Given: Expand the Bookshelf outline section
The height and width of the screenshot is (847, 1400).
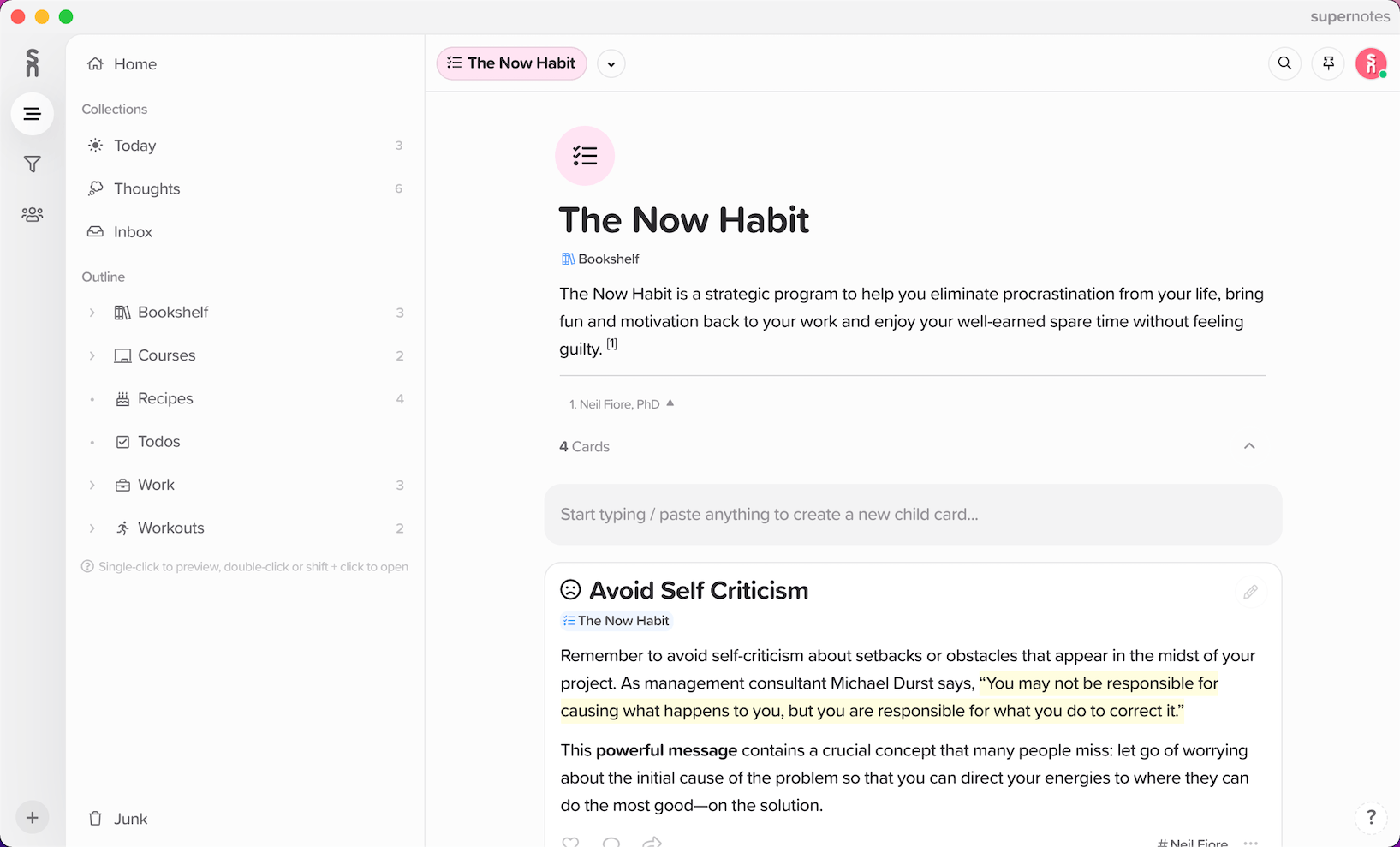Looking at the screenshot, I should (x=92, y=313).
